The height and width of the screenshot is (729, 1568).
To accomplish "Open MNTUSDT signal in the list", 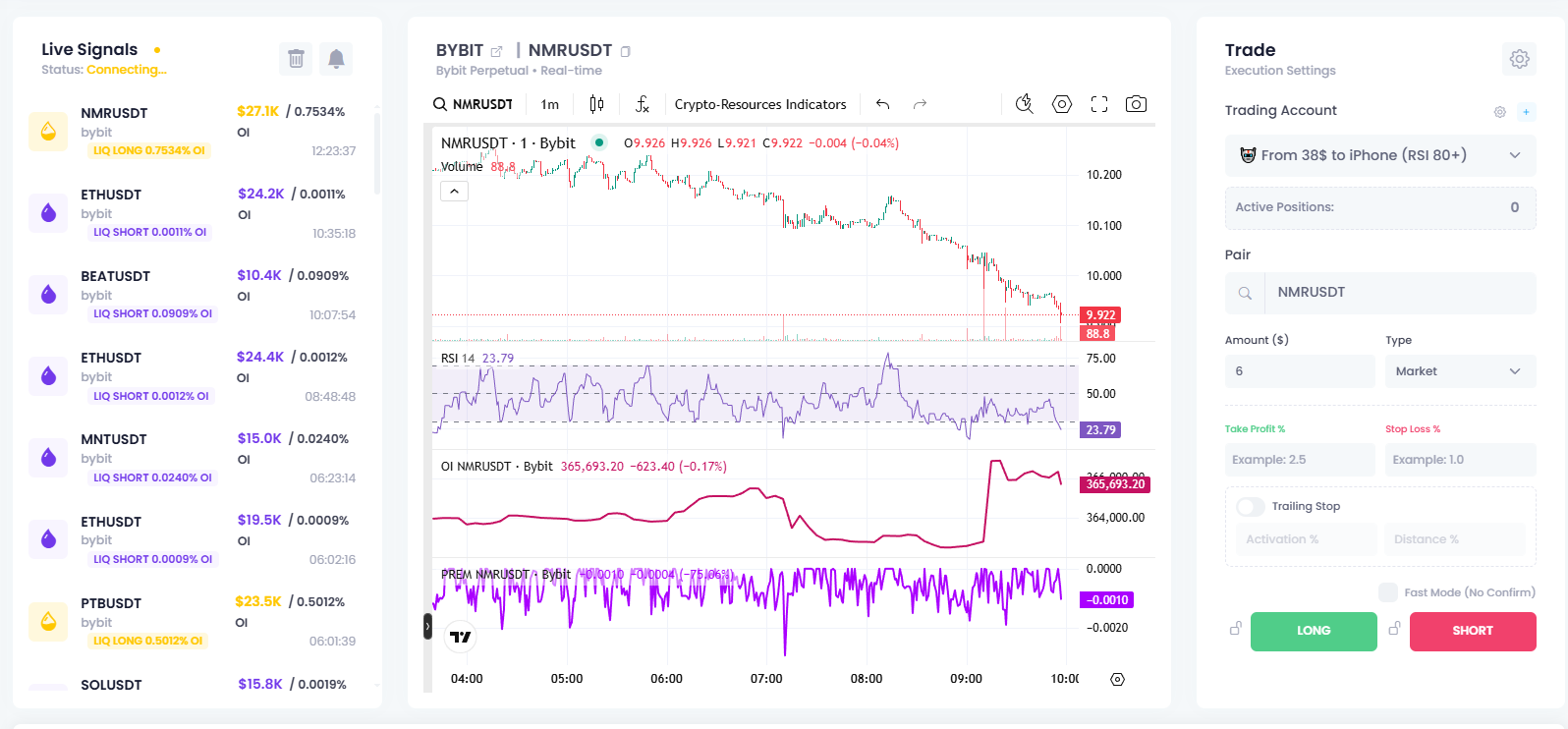I will tap(194, 458).
